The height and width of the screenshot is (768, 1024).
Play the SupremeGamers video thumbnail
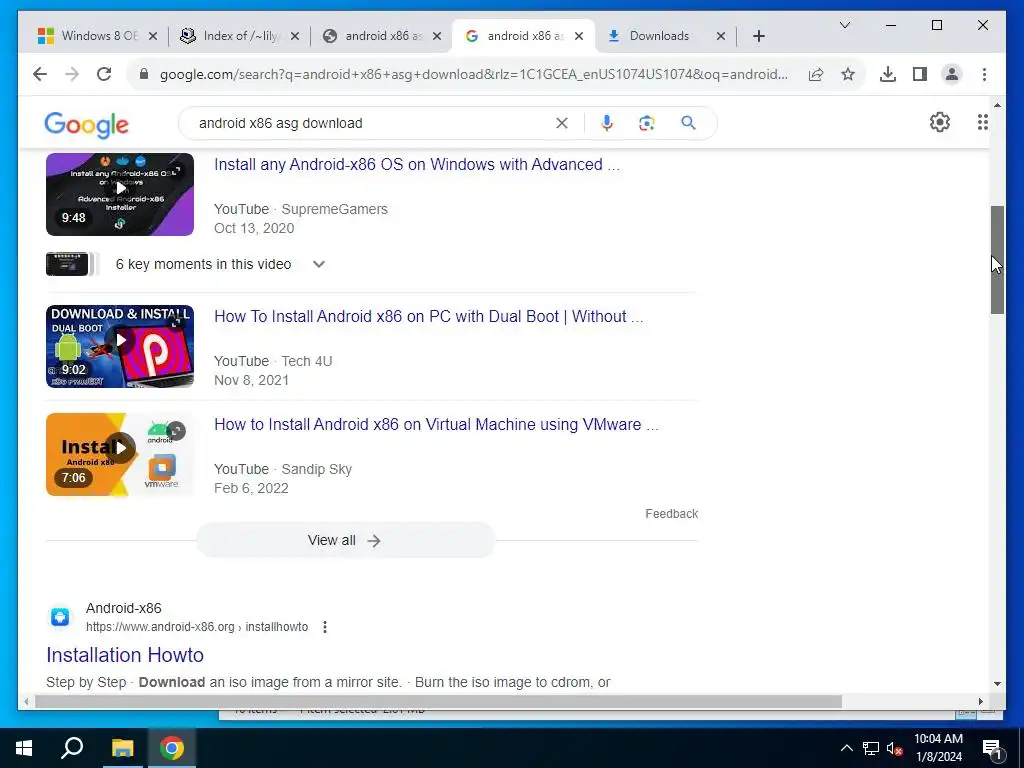click(x=120, y=195)
